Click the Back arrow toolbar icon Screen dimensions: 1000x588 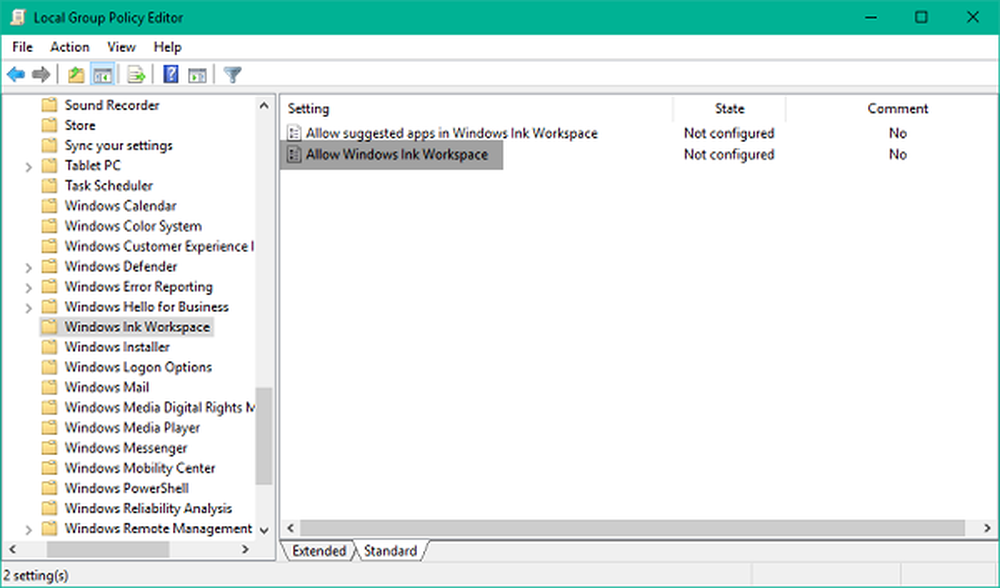click(16, 75)
